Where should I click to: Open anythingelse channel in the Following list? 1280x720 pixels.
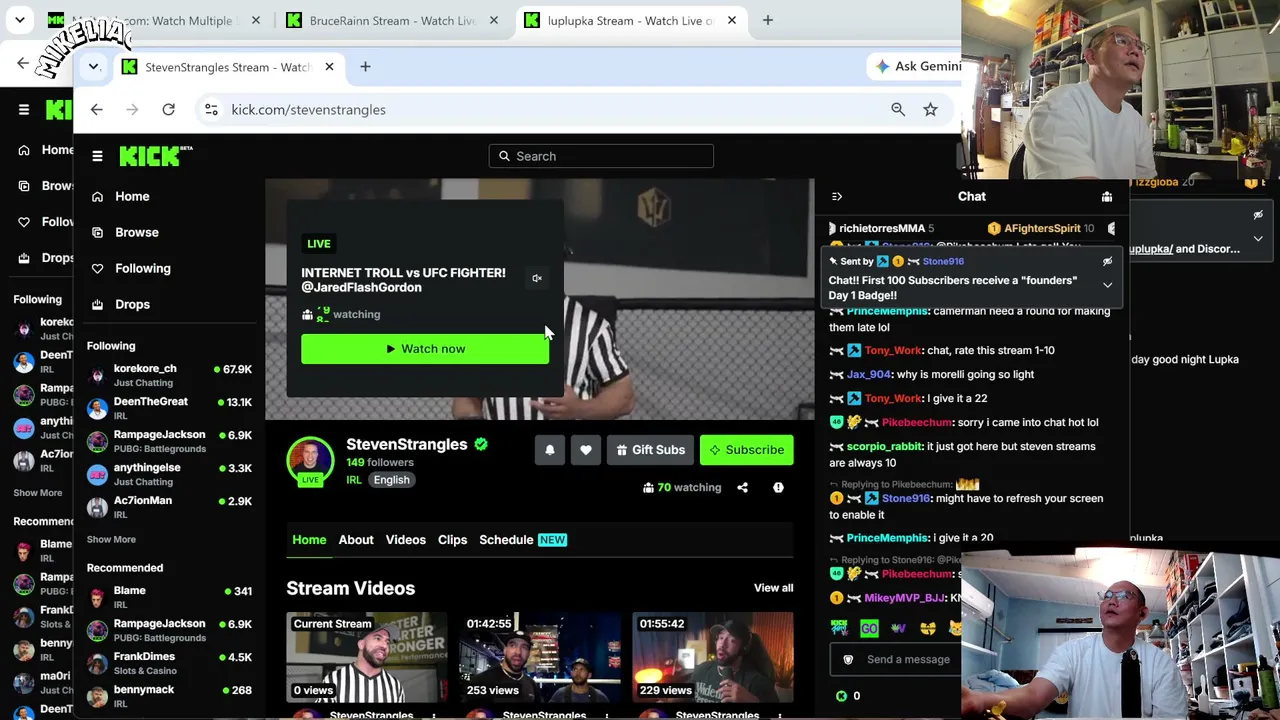169,474
